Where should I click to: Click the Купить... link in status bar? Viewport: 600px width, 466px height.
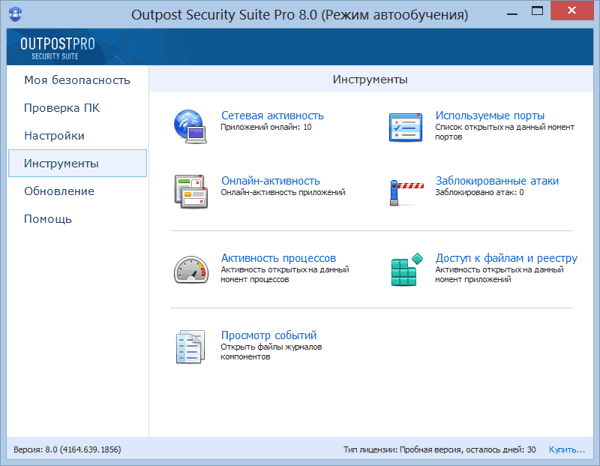(567, 450)
